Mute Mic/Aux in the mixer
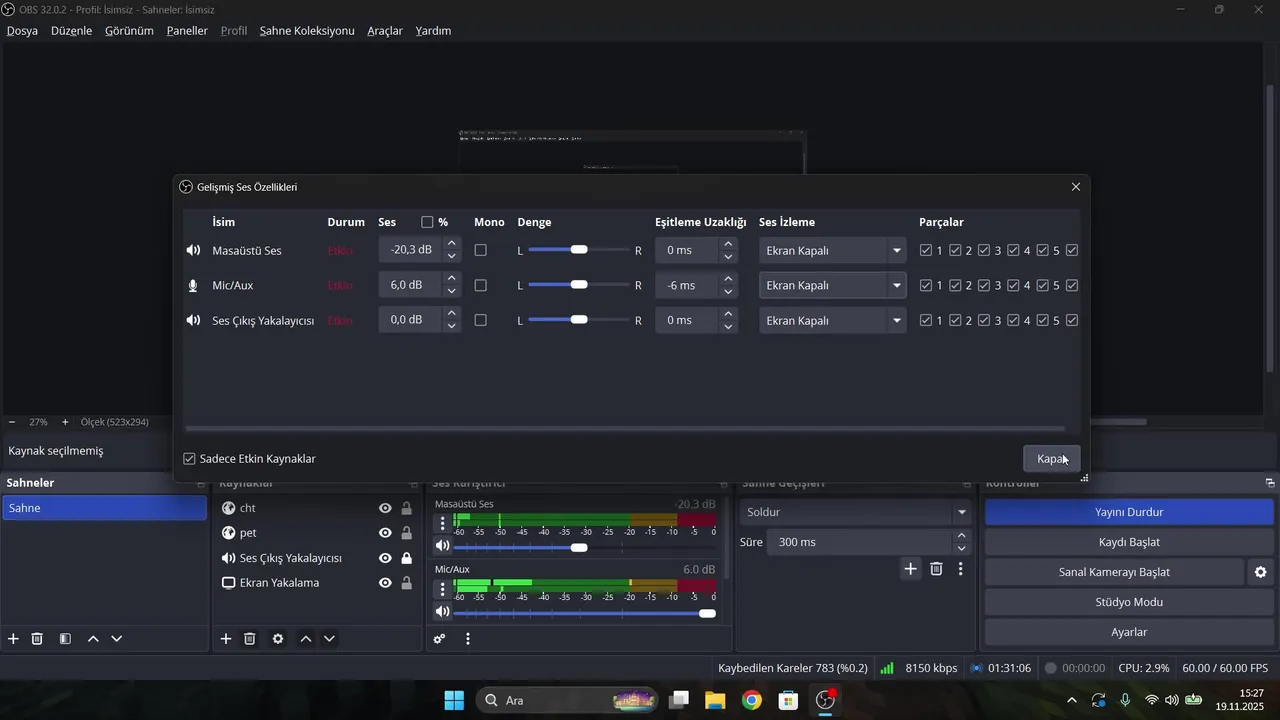Image resolution: width=1280 pixels, height=720 pixels. pos(443,611)
